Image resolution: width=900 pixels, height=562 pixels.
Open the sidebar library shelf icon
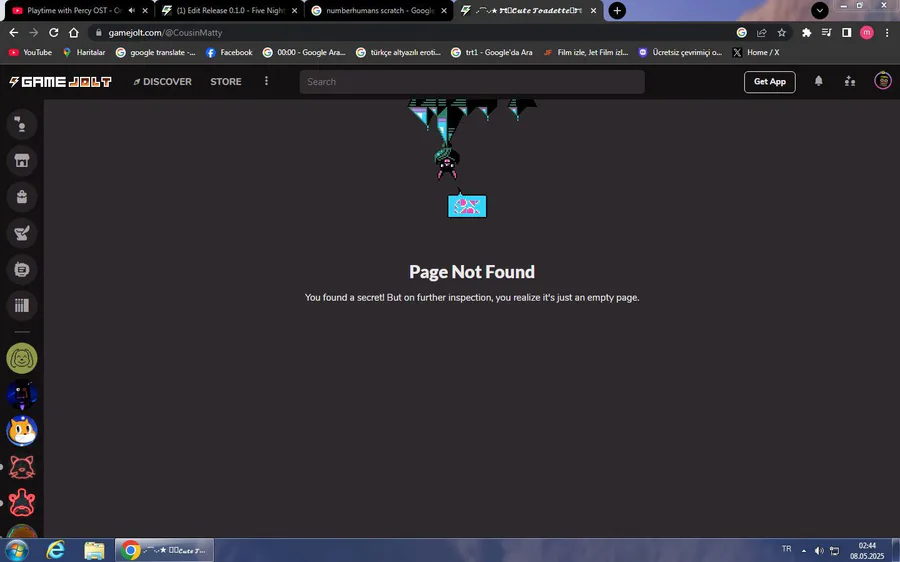(x=22, y=305)
